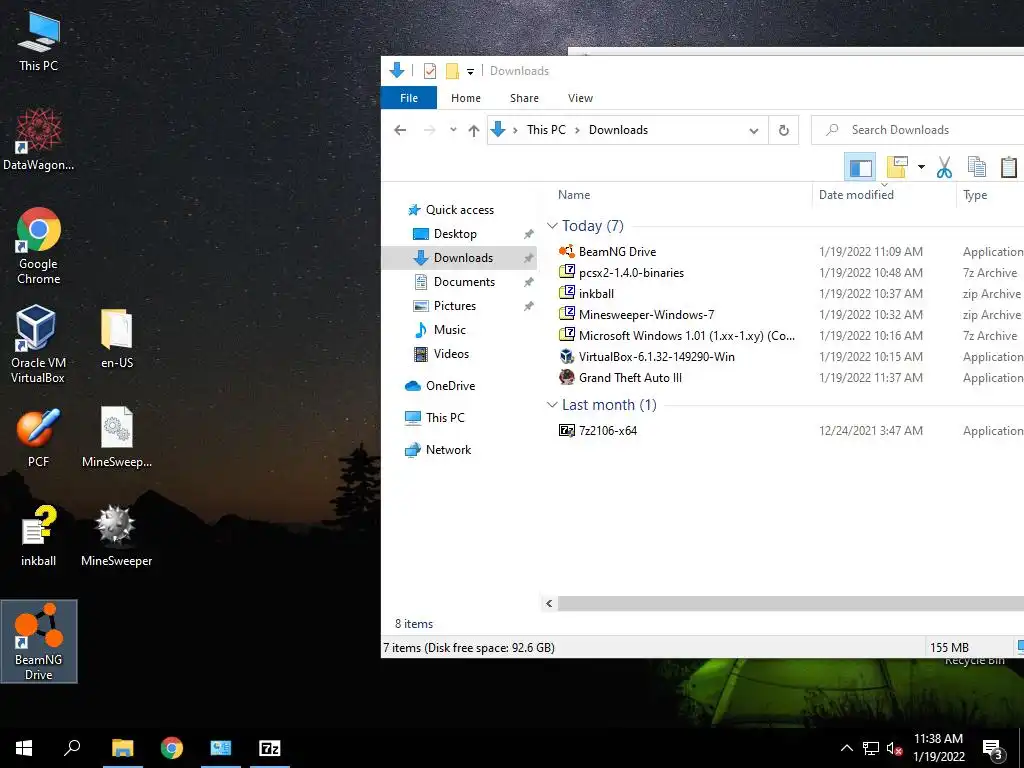1024x768 pixels.
Task: Open the Server Manager taskbar icon
Action: click(x=221, y=748)
